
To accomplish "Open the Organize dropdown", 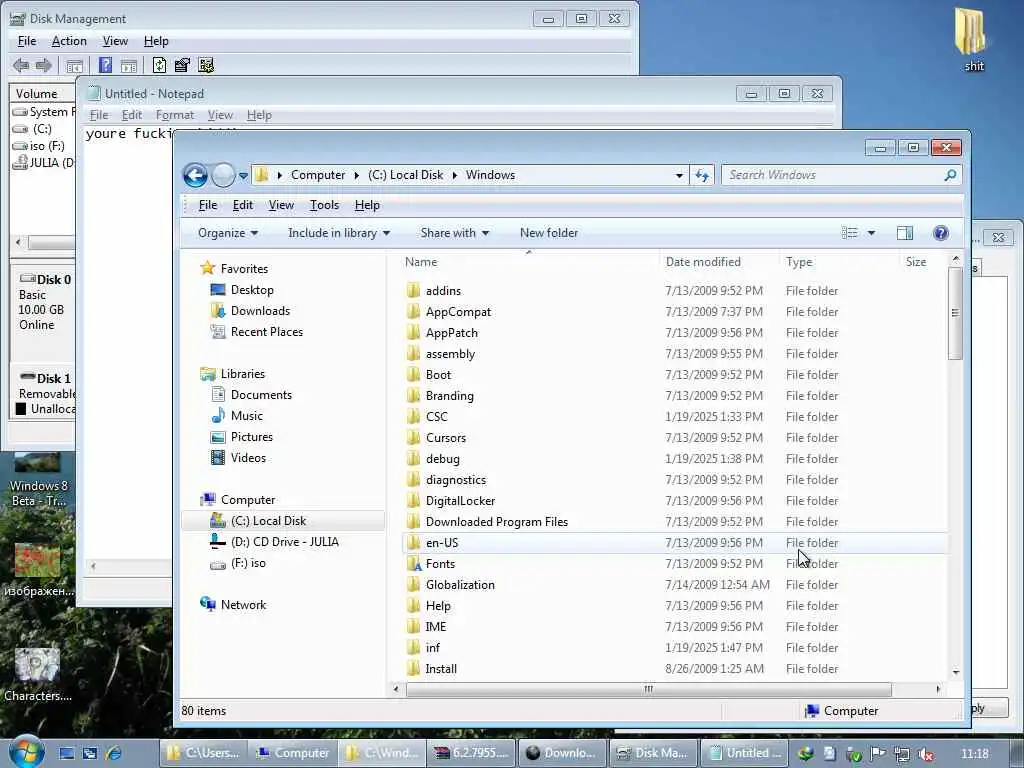I will [x=228, y=233].
